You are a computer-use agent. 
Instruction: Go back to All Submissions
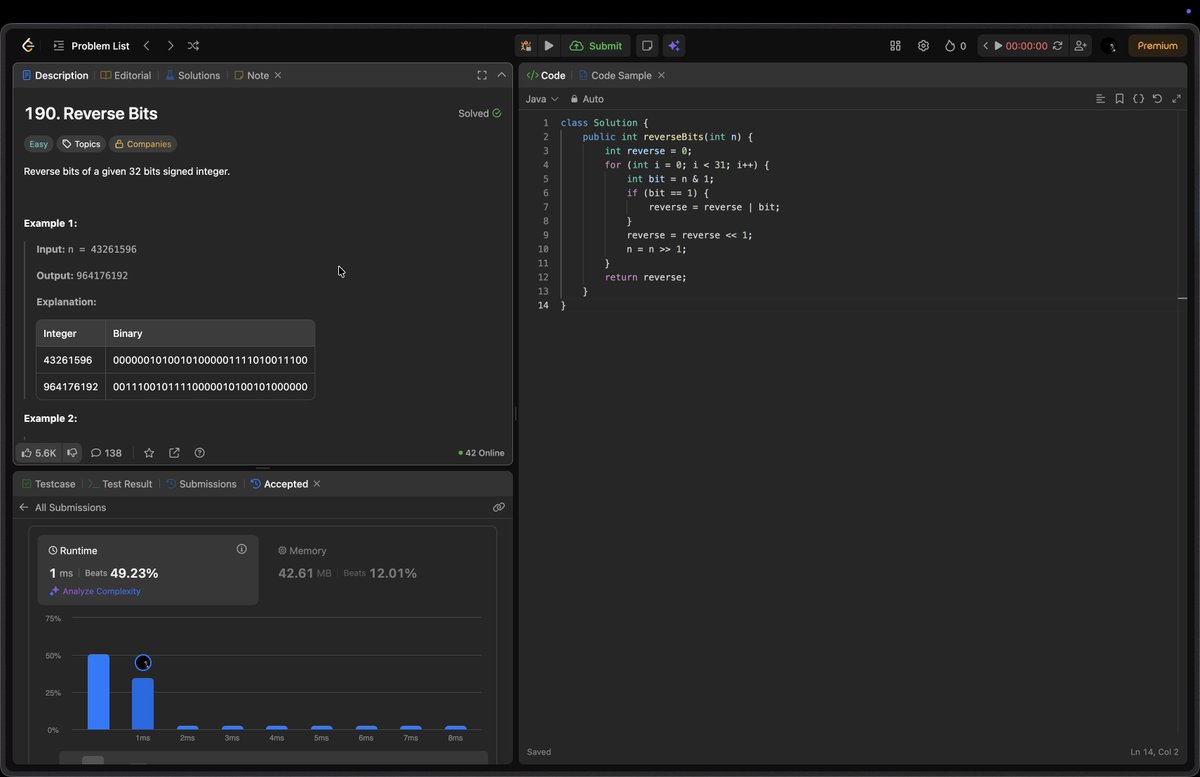coord(62,508)
